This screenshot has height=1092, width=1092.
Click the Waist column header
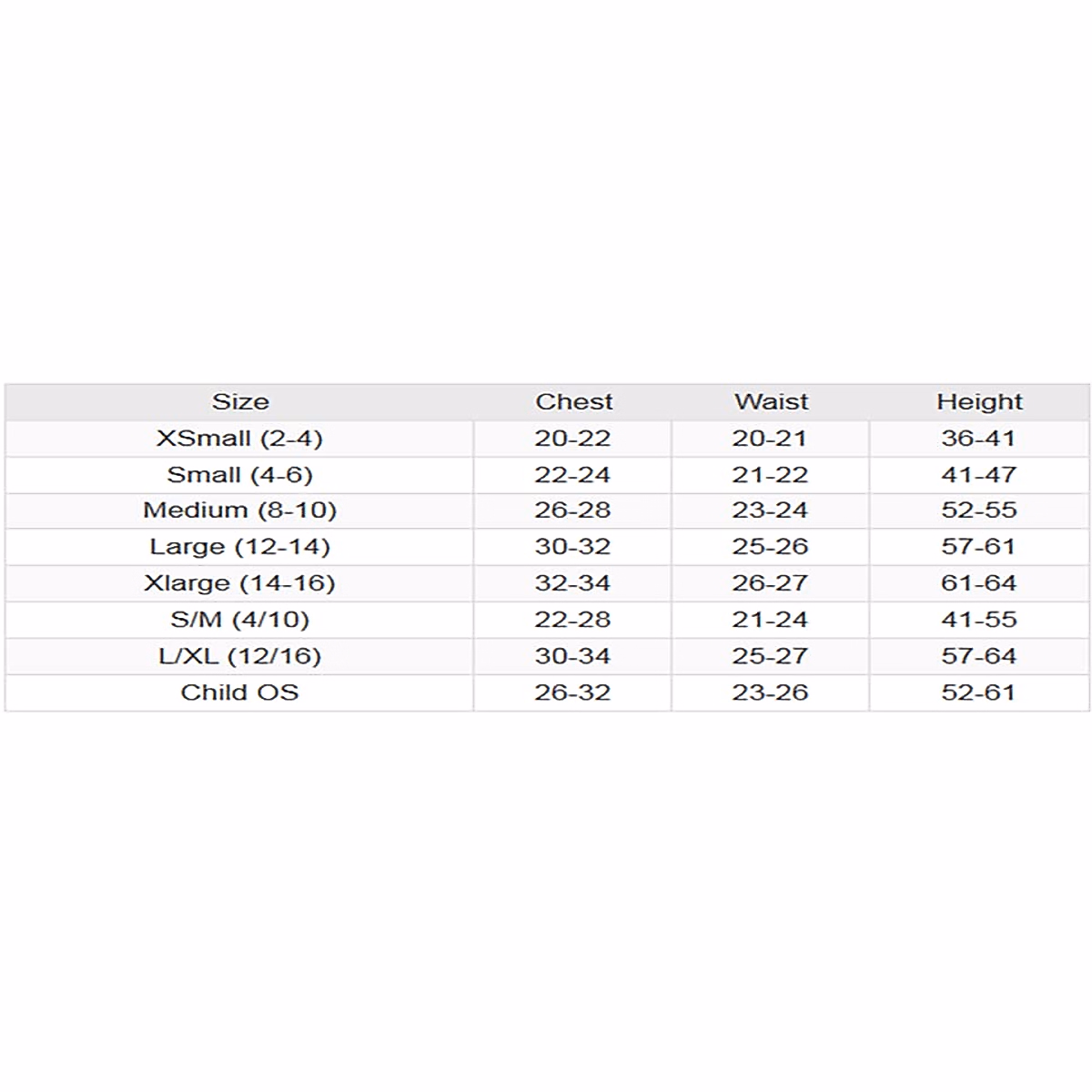click(771, 401)
